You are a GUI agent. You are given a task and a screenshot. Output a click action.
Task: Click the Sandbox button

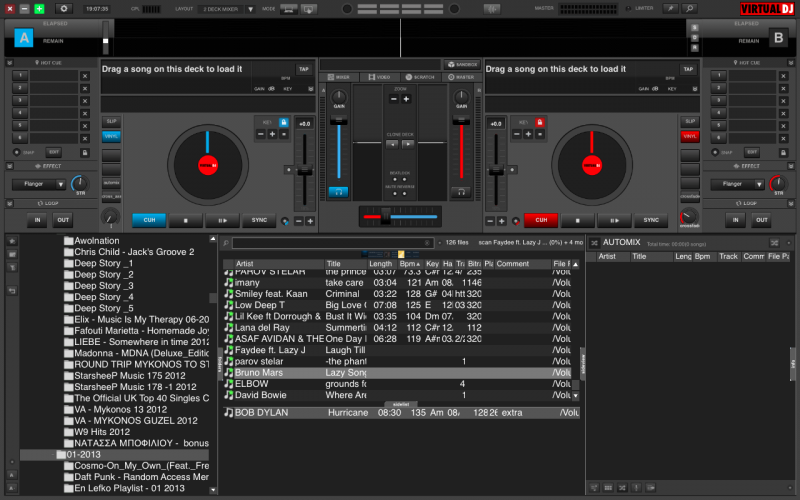462,65
